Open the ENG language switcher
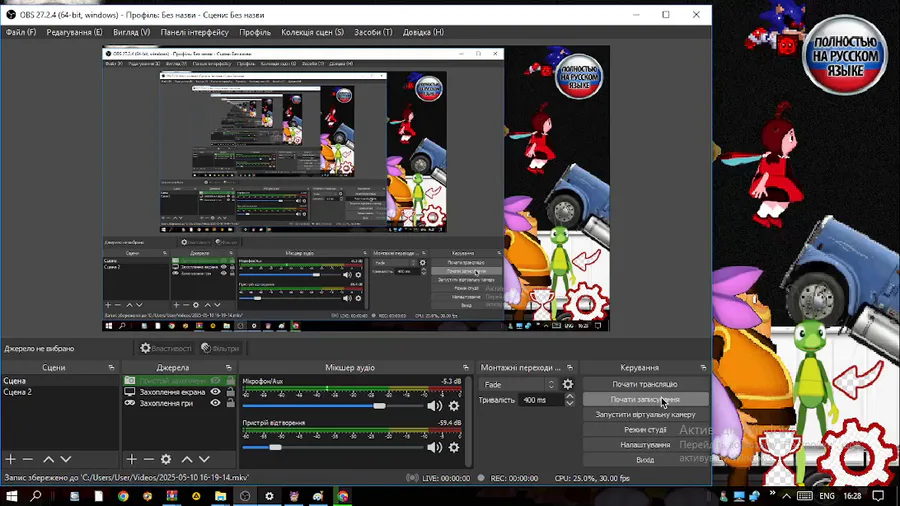 (x=827, y=496)
